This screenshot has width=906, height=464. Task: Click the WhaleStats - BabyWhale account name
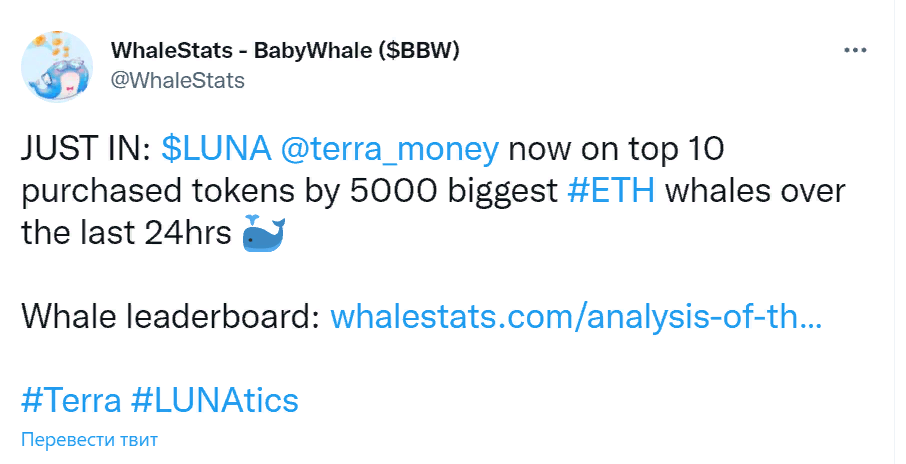pyautogui.click(x=235, y=51)
